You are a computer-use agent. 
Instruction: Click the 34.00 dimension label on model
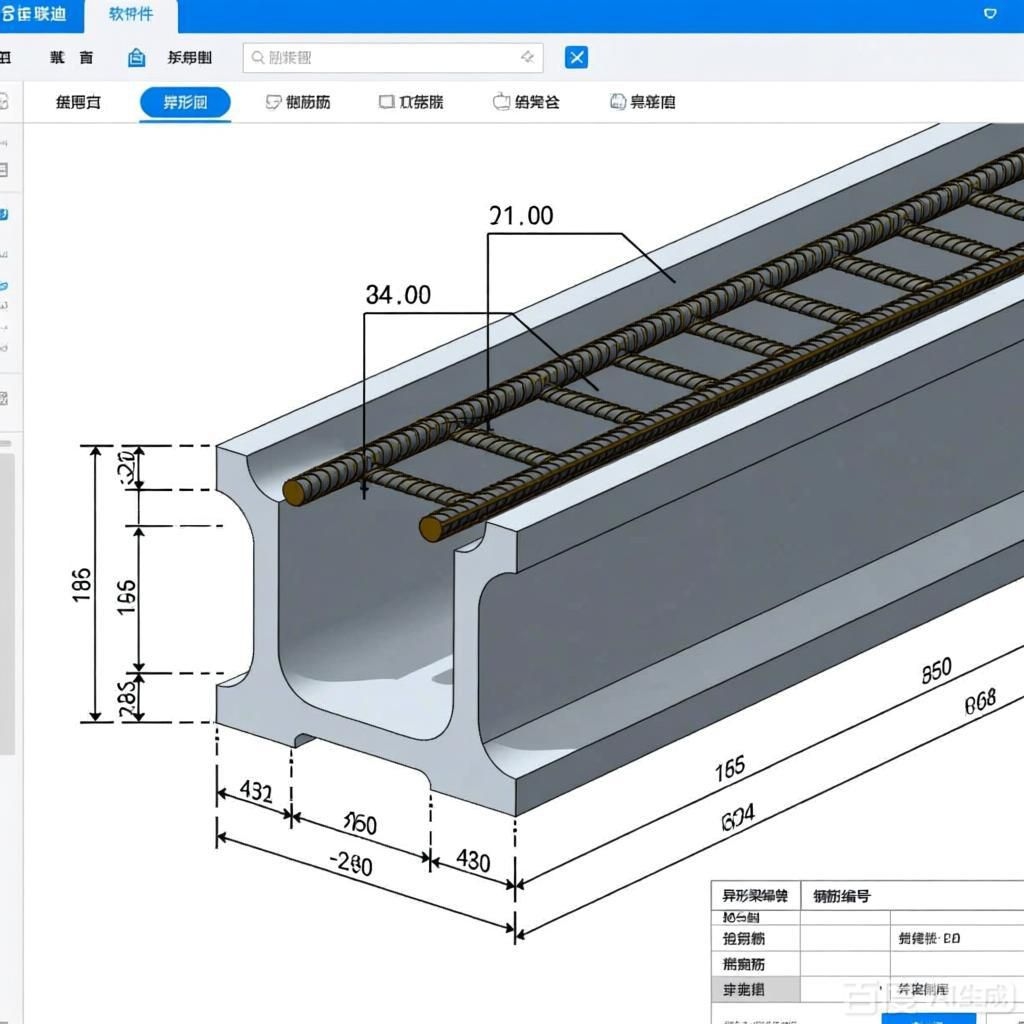tap(398, 295)
